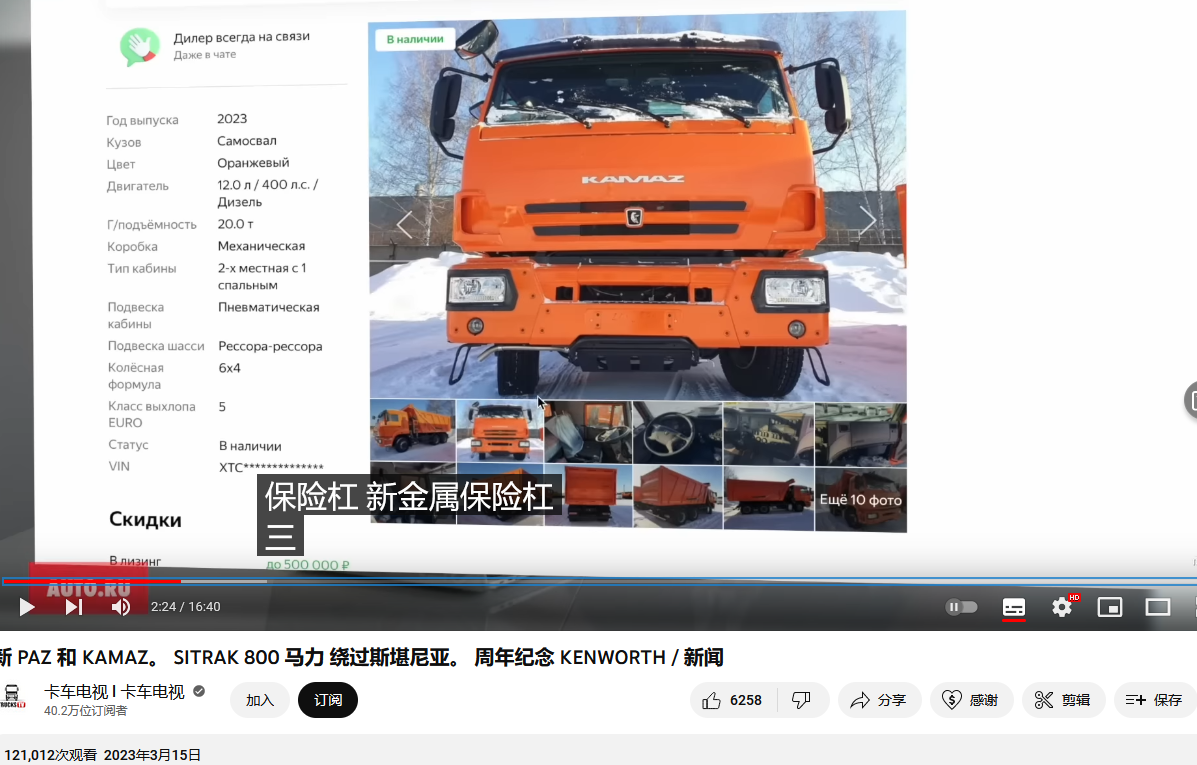Click the Пневматическая suspension value
The height and width of the screenshot is (765, 1197).
[269, 307]
